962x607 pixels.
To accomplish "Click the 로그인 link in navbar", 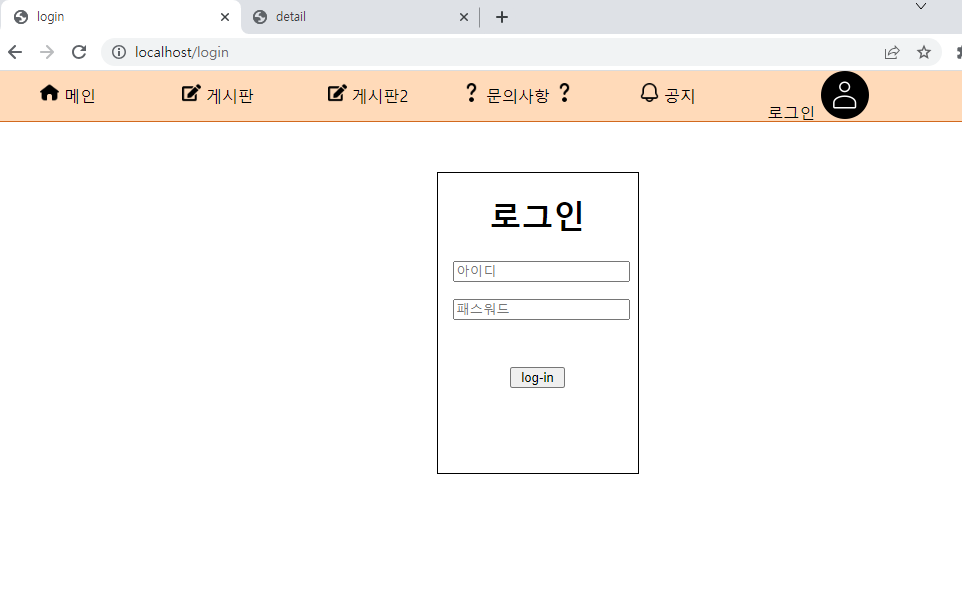I will [x=791, y=112].
